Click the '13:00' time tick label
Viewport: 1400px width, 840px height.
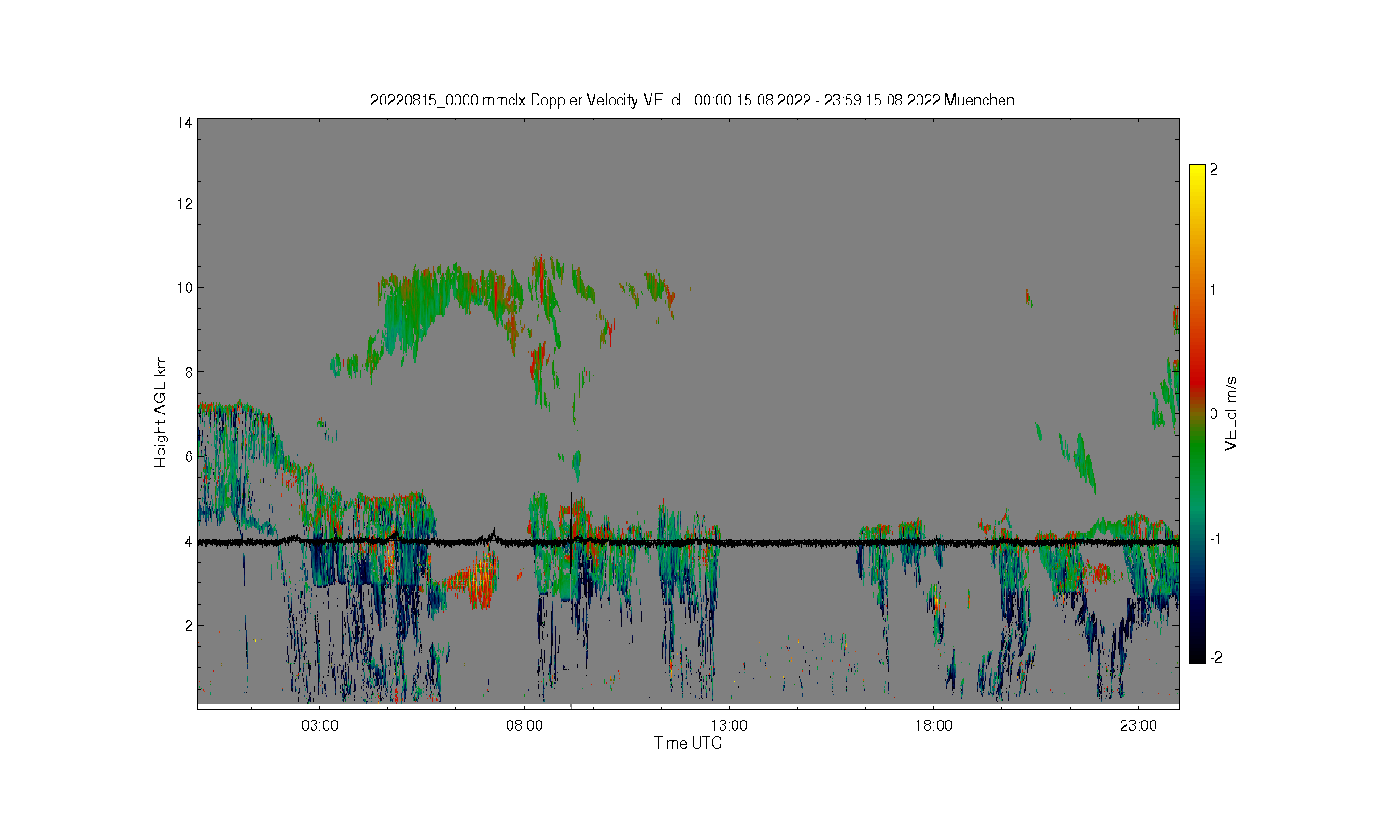(729, 725)
